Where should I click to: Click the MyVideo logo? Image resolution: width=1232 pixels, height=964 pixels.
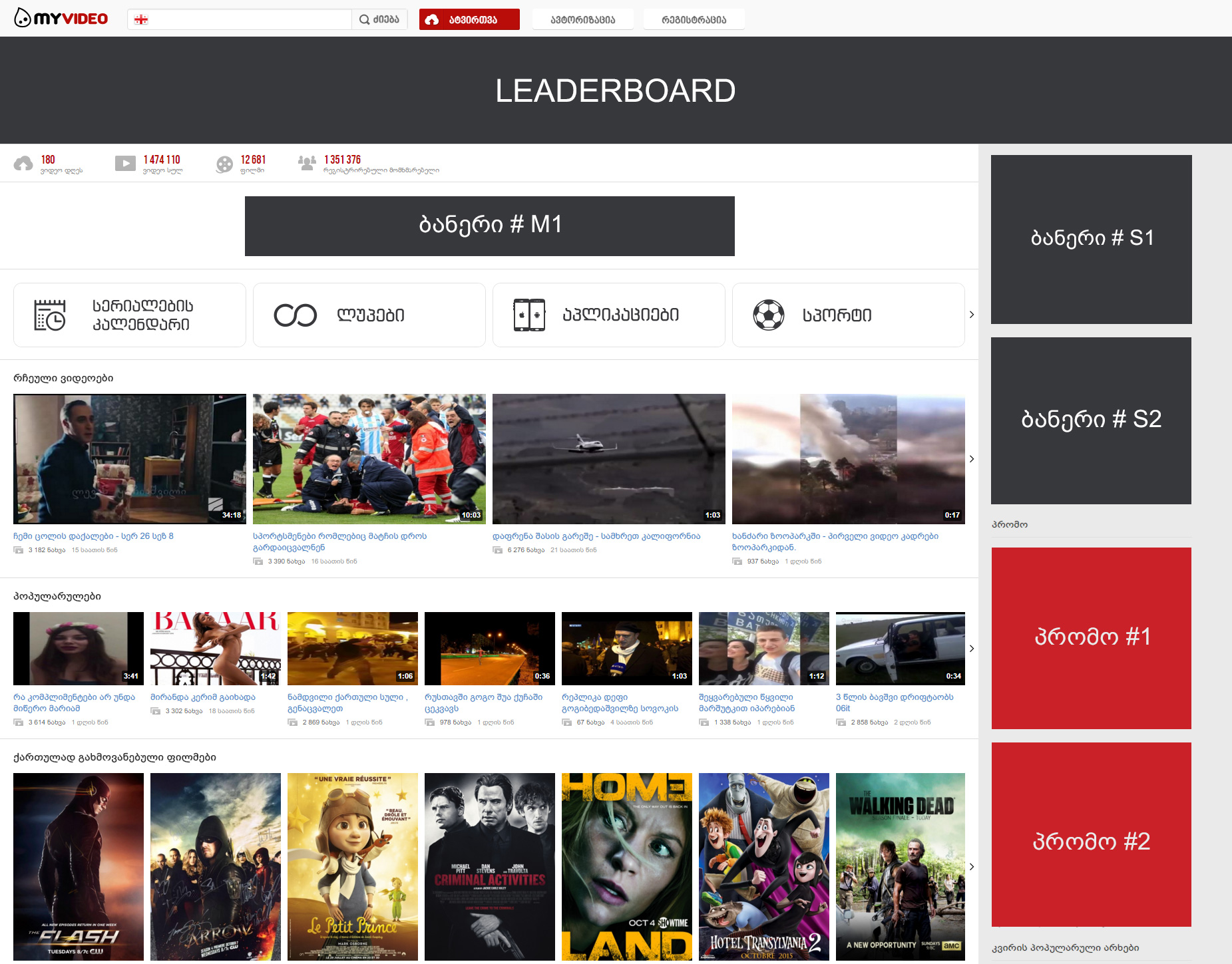61,19
